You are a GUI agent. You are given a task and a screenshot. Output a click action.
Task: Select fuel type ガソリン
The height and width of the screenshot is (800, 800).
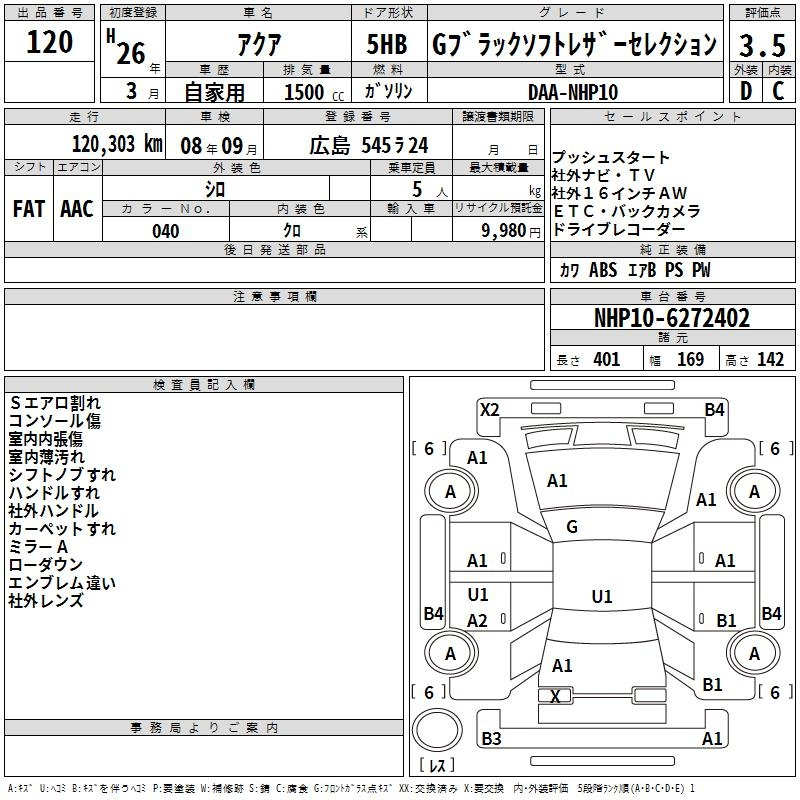pyautogui.click(x=388, y=91)
